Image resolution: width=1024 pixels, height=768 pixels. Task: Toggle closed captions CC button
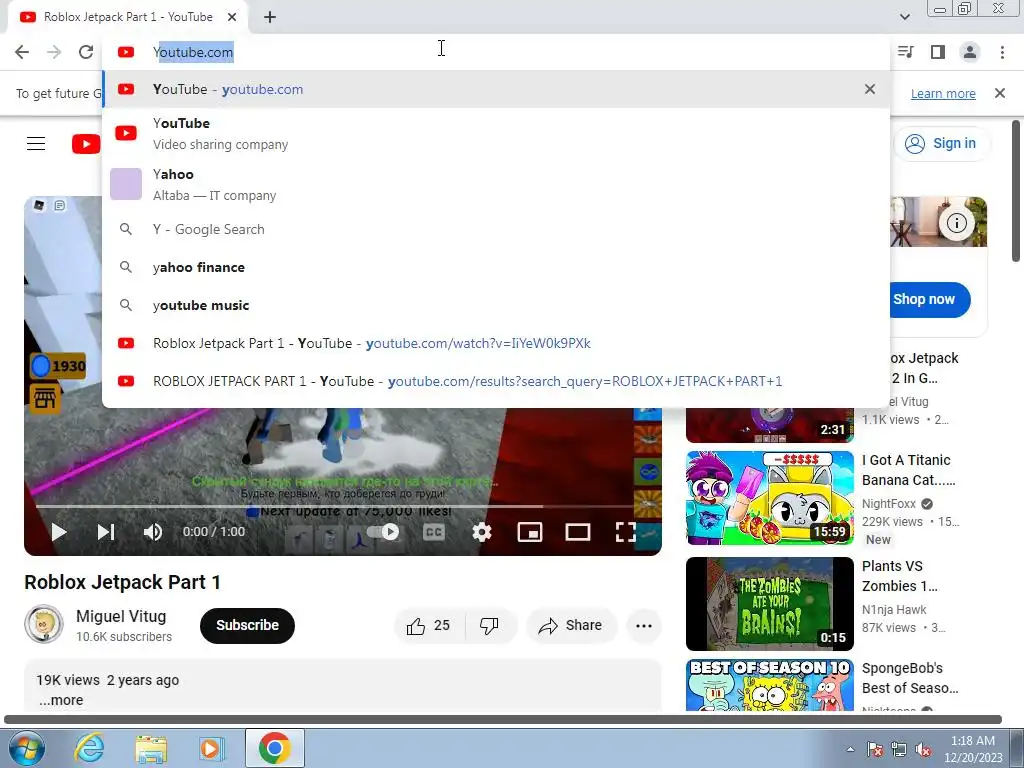[x=434, y=532]
